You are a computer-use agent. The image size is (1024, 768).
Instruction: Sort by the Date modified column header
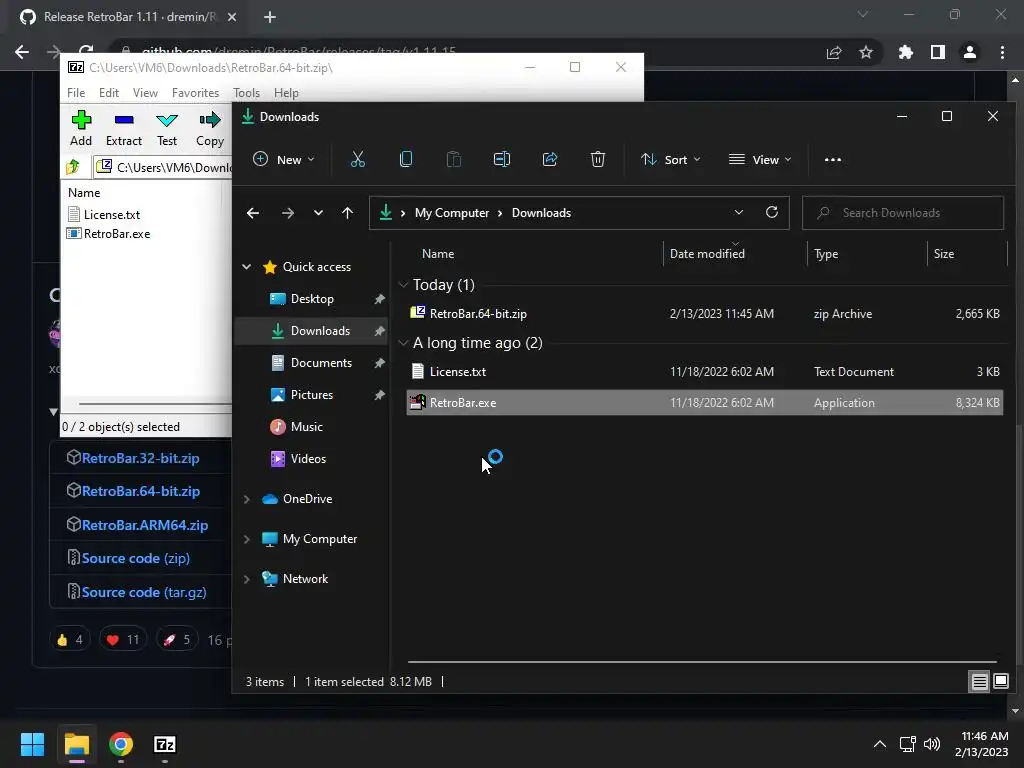[735, 254]
